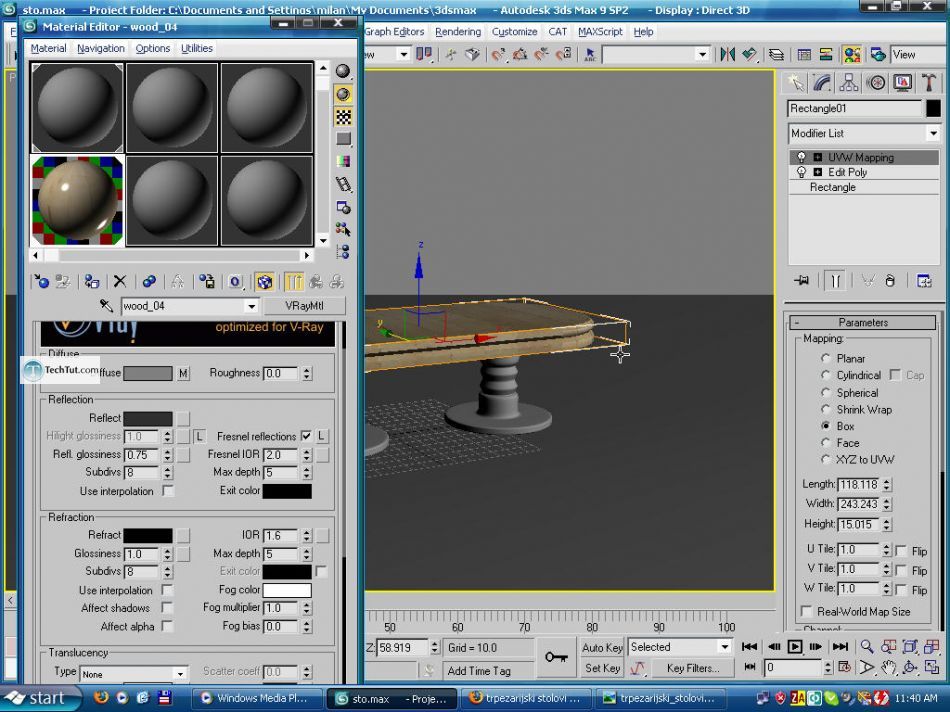Open the Selected key filter dropdown
Image resolution: width=950 pixels, height=712 pixels.
(725, 647)
